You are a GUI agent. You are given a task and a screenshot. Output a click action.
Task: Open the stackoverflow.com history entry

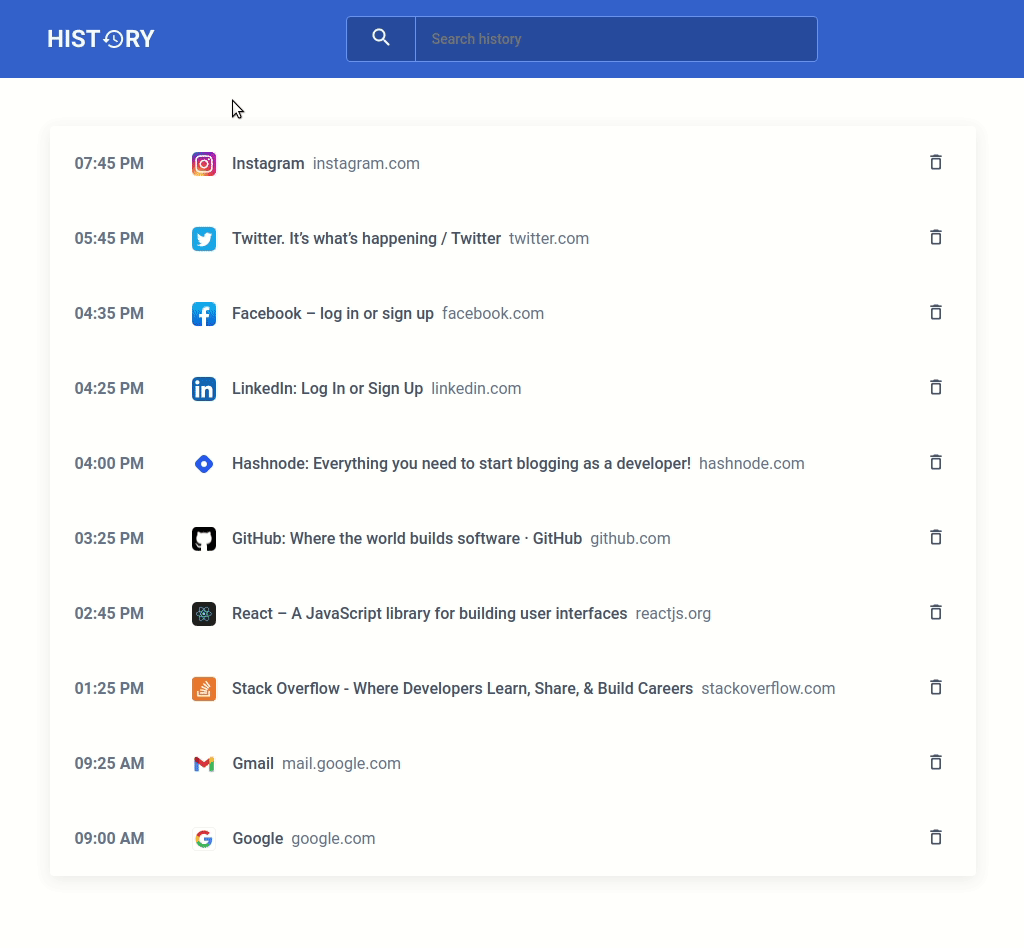(768, 688)
